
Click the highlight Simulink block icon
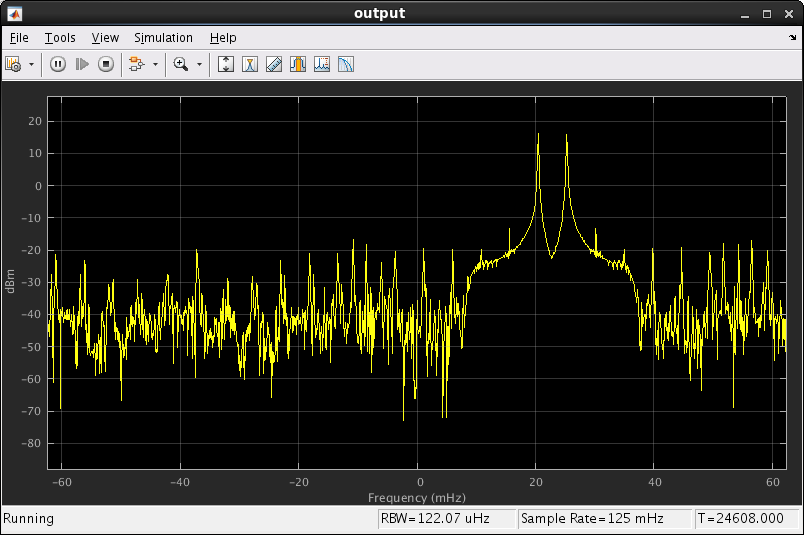click(x=137, y=64)
